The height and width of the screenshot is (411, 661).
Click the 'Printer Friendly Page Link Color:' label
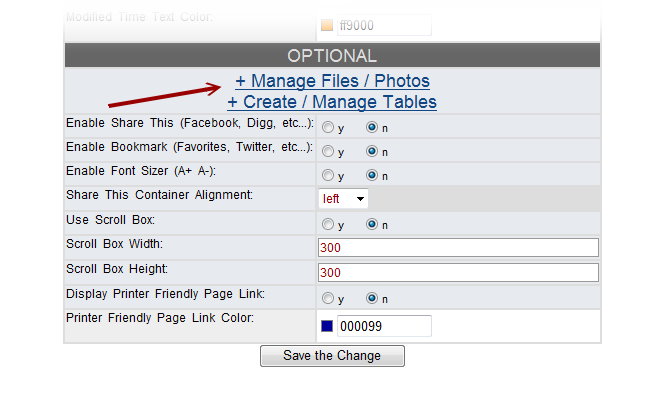tap(160, 318)
